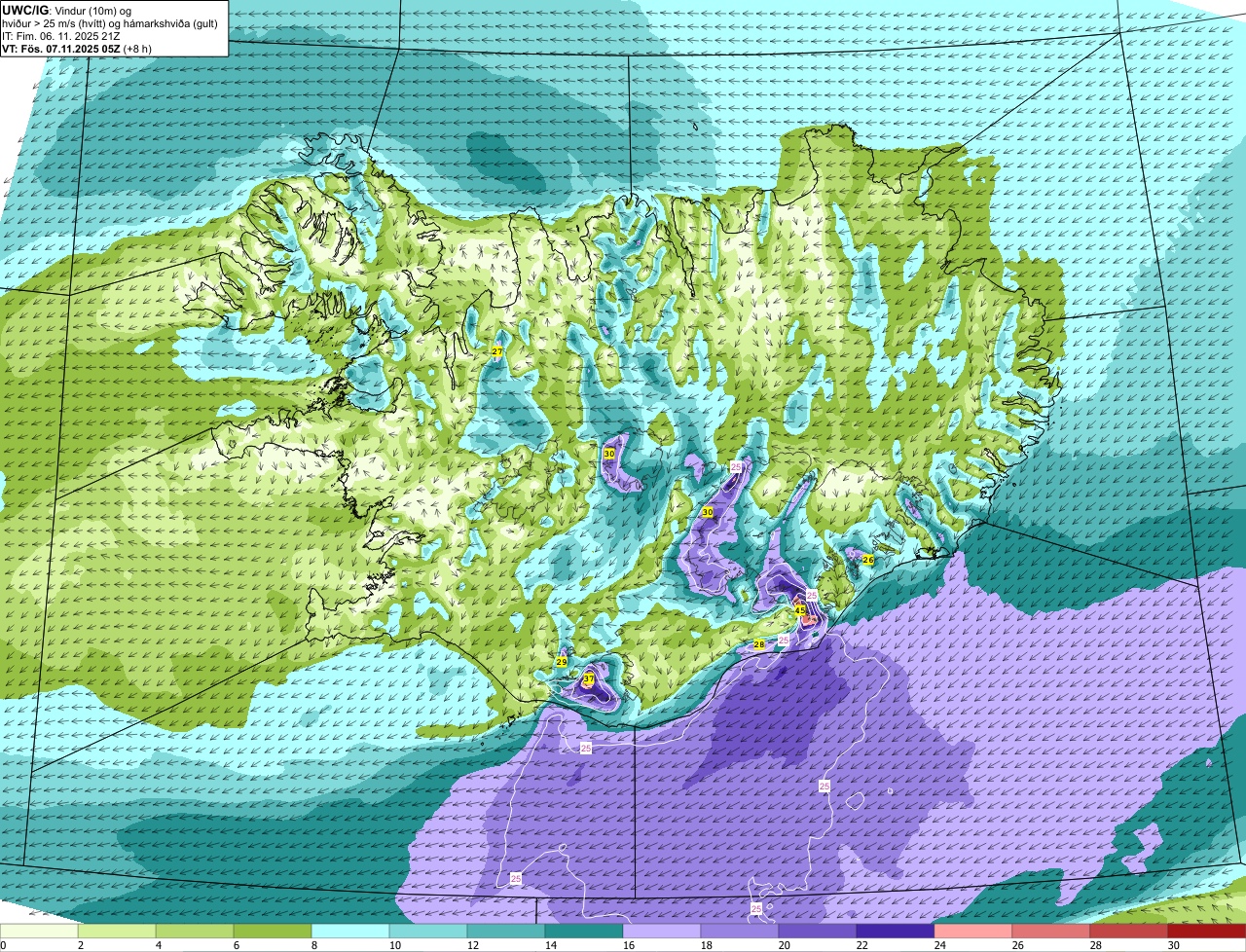Image resolution: width=1246 pixels, height=952 pixels.
Task: Select the 28–30 m/s red legend swatch
Action: 1129,932
